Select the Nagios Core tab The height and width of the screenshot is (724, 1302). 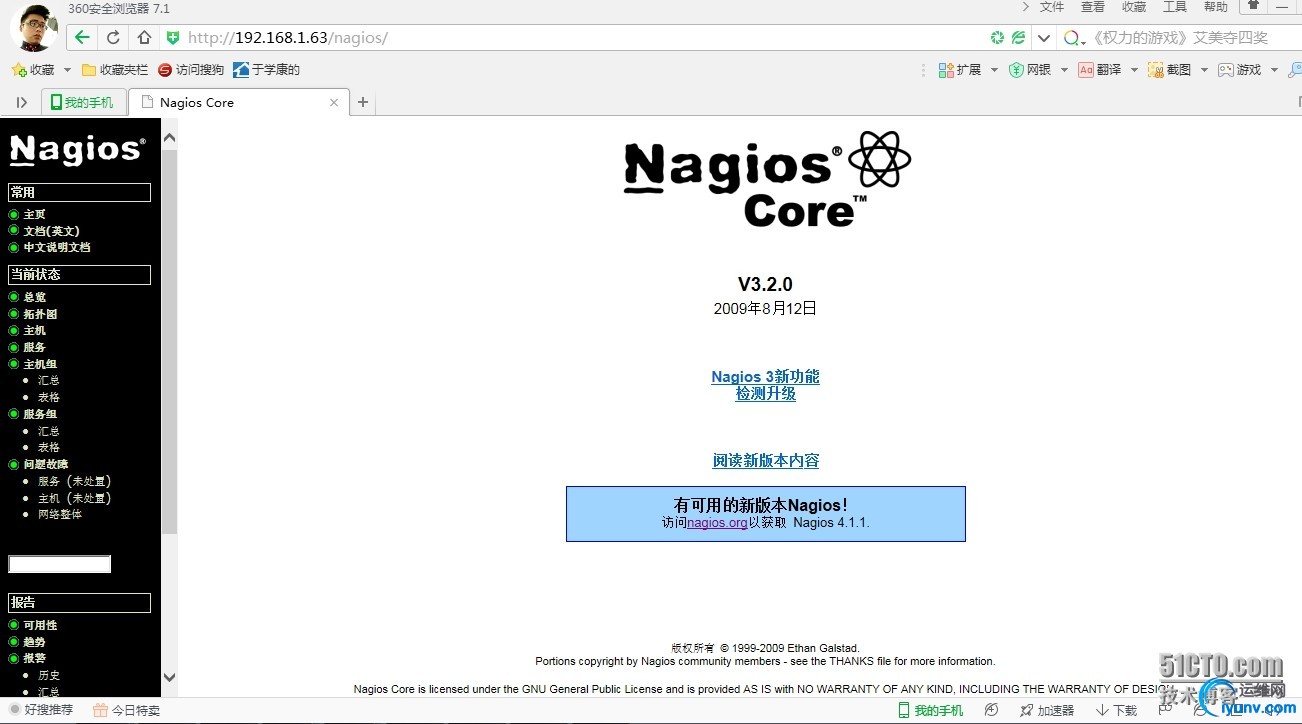[239, 102]
